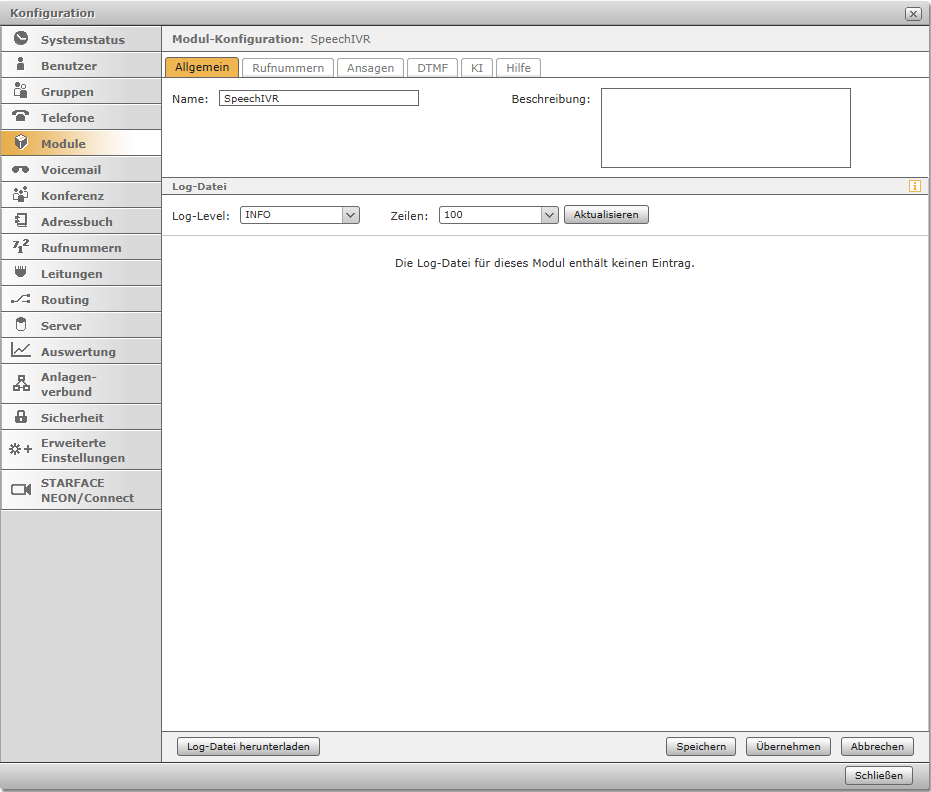Expand the Log-Level dropdown
Screen dimensions: 931x792
pos(350,215)
